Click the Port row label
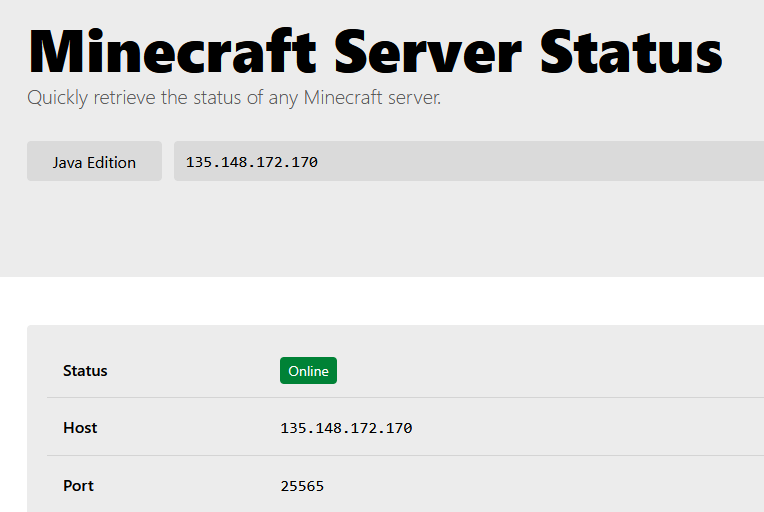 coord(78,486)
